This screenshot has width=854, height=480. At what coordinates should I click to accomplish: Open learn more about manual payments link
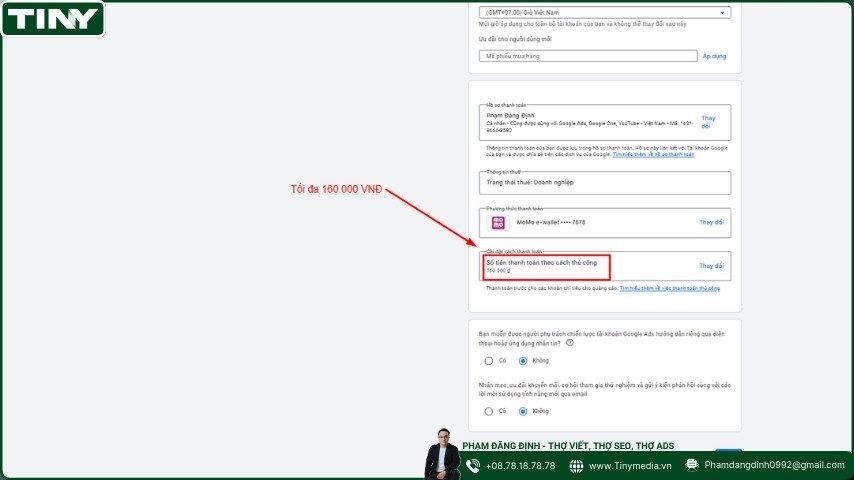[669, 288]
